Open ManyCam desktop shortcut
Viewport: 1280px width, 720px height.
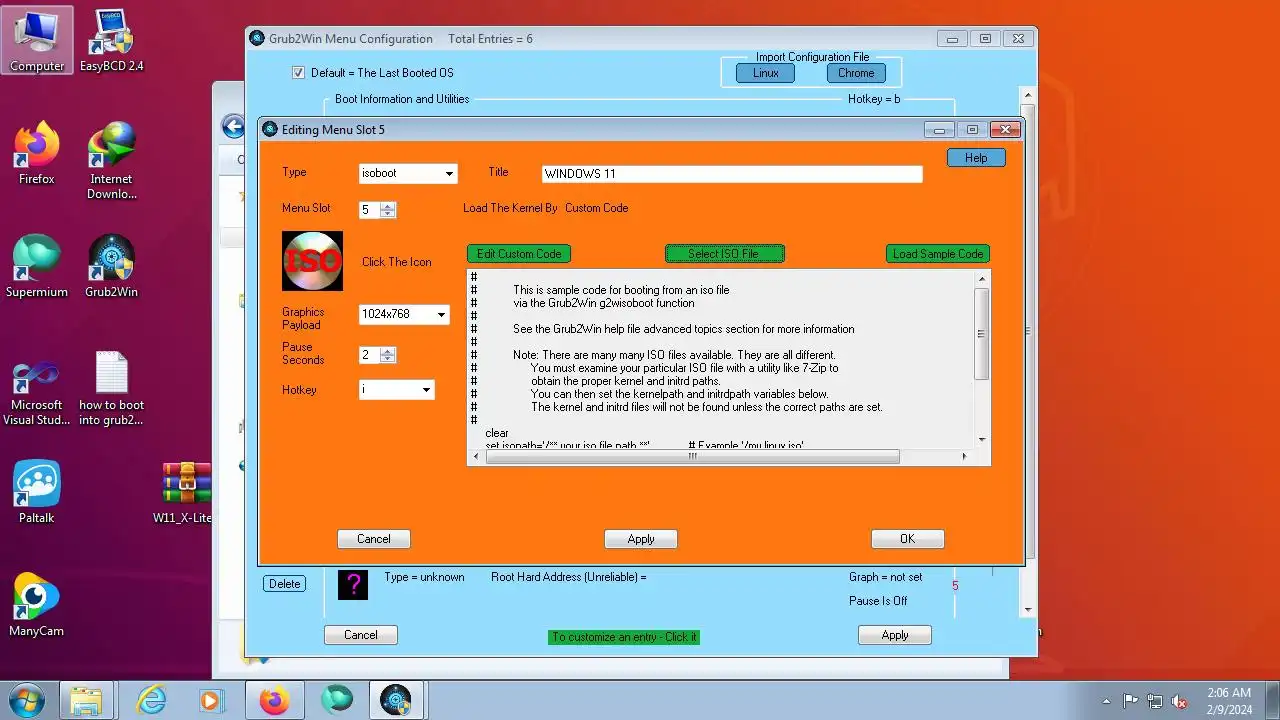(x=37, y=605)
